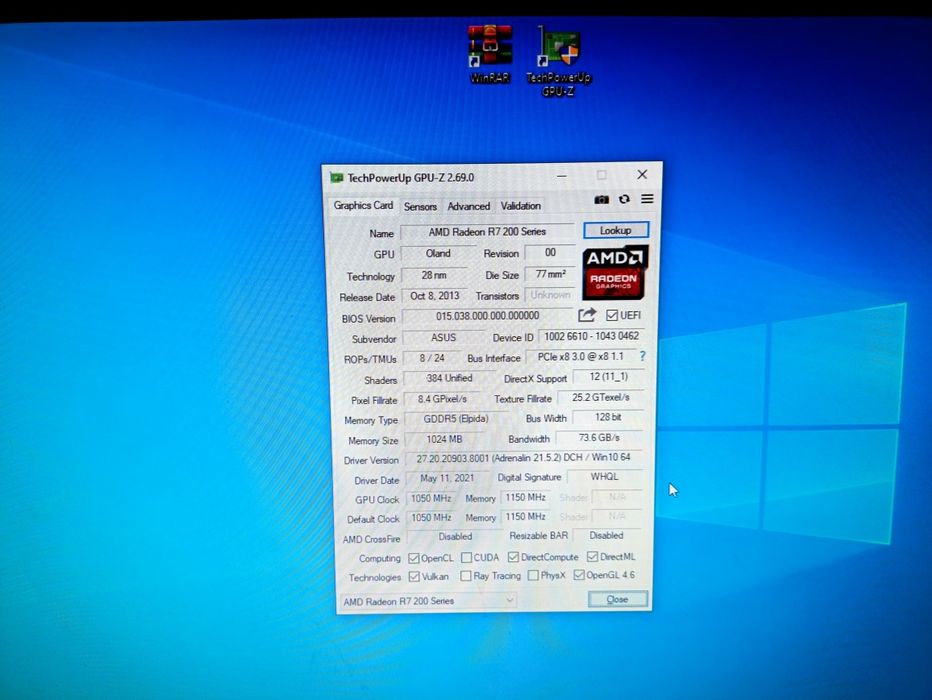Open the GPU-Z hamburger menu
Image resolution: width=932 pixels, height=700 pixels.
[647, 199]
